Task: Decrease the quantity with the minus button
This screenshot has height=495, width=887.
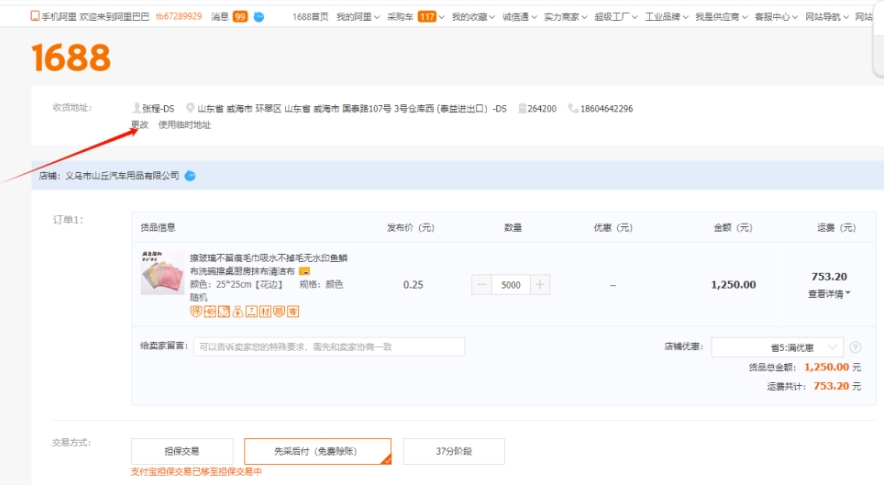Action: point(482,285)
